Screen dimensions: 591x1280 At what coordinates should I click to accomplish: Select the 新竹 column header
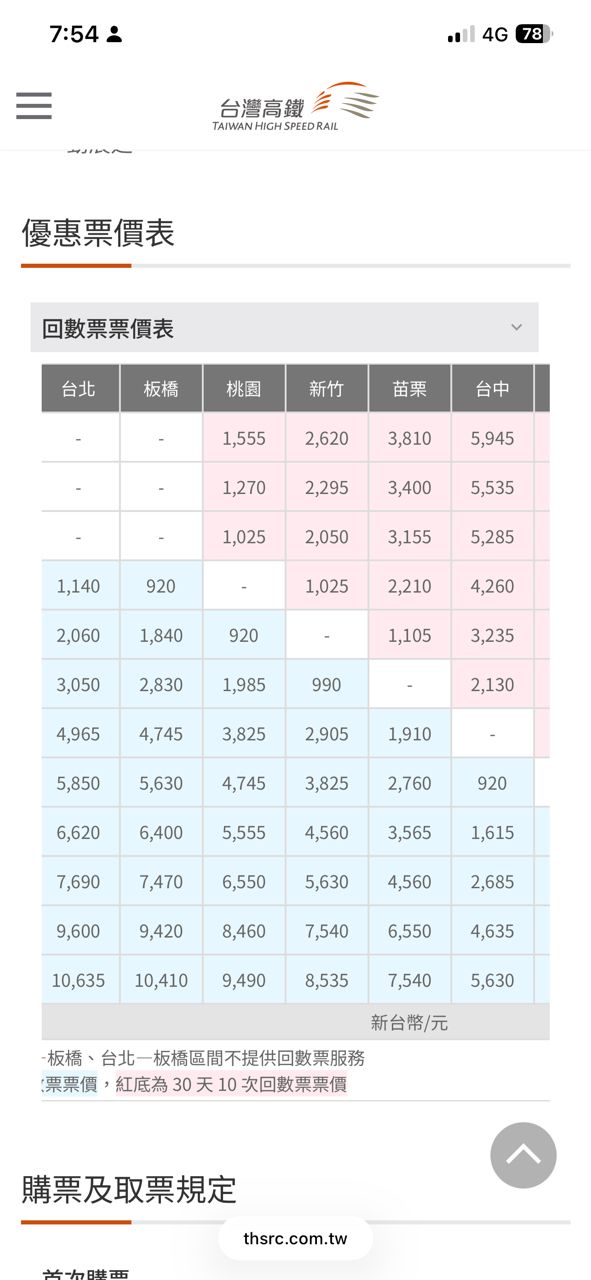tap(327, 389)
